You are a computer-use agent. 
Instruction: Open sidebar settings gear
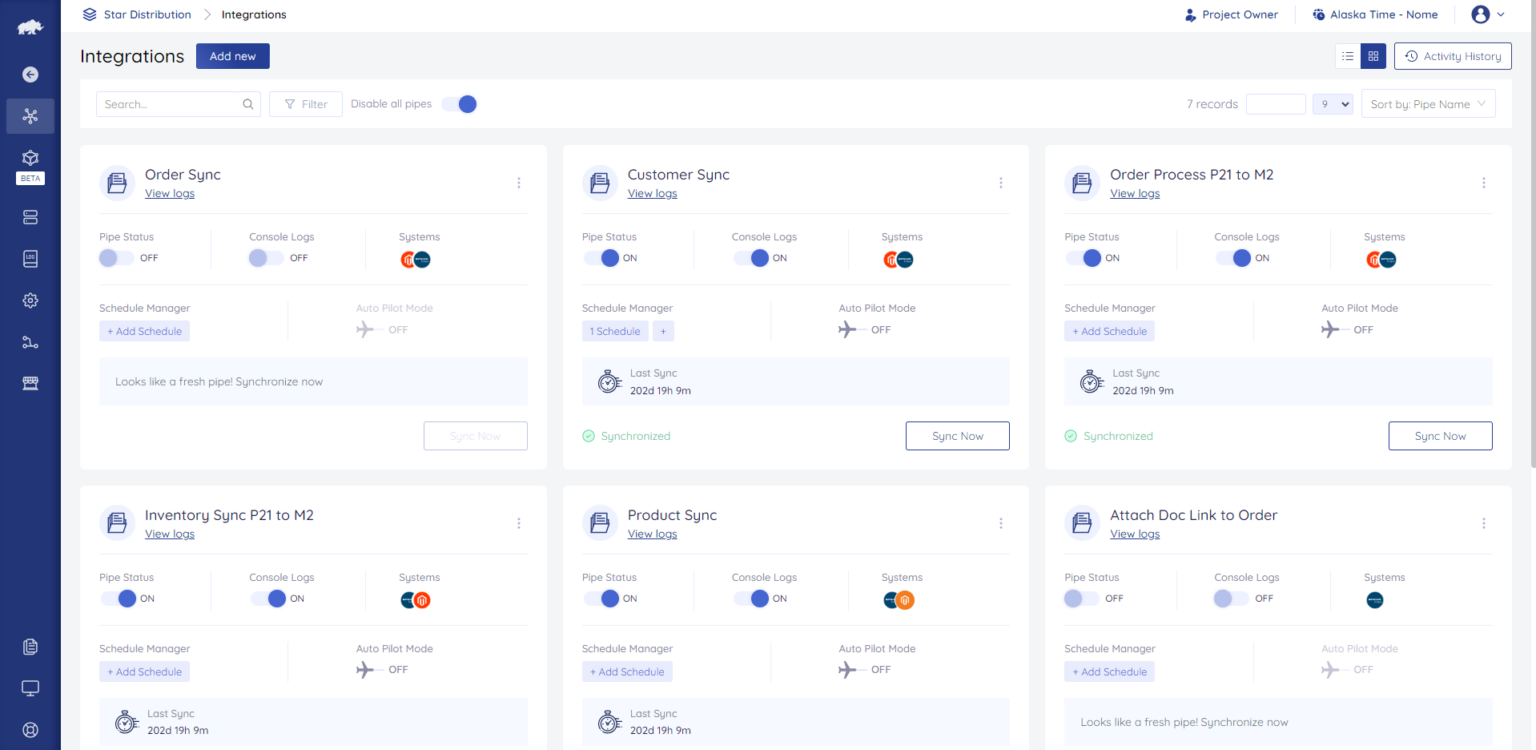coord(30,300)
